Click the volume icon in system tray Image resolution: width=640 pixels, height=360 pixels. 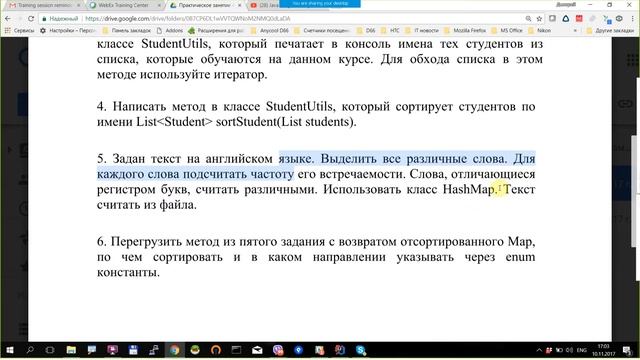coord(570,350)
